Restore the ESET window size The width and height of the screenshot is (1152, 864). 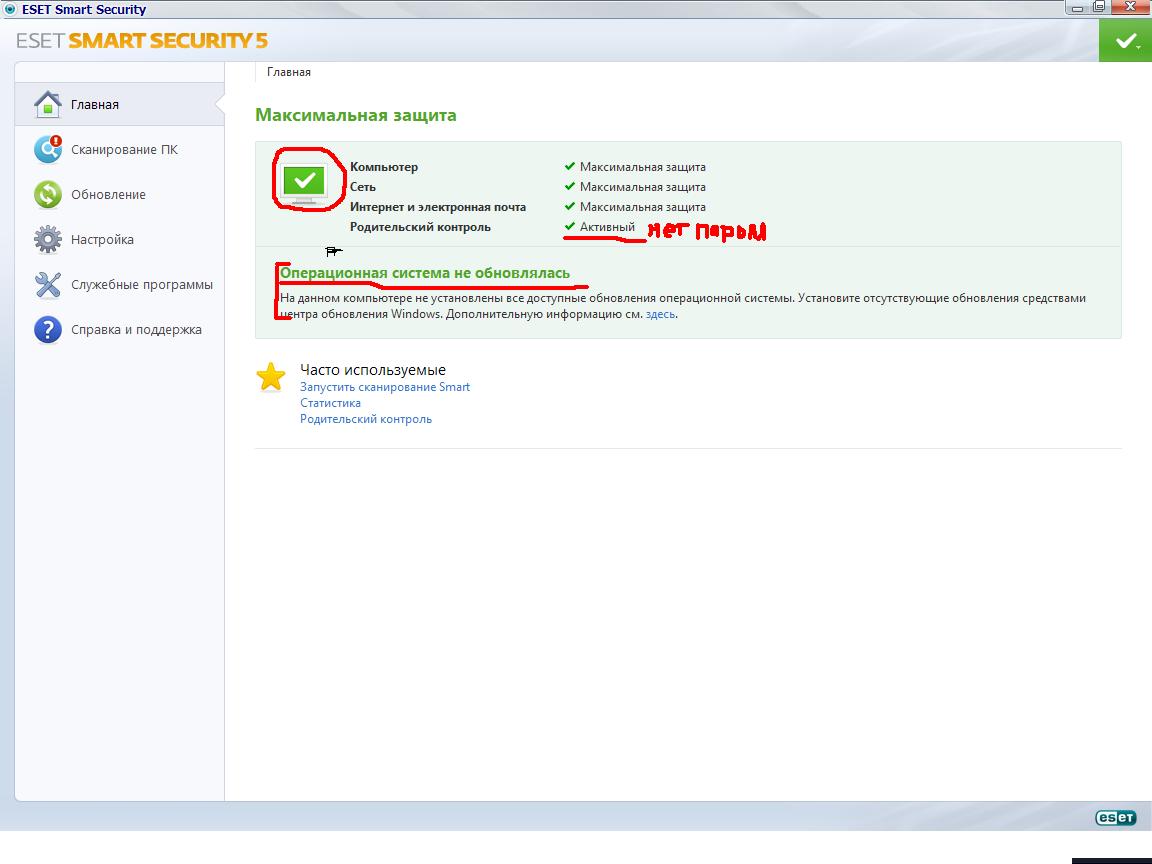click(x=1099, y=7)
